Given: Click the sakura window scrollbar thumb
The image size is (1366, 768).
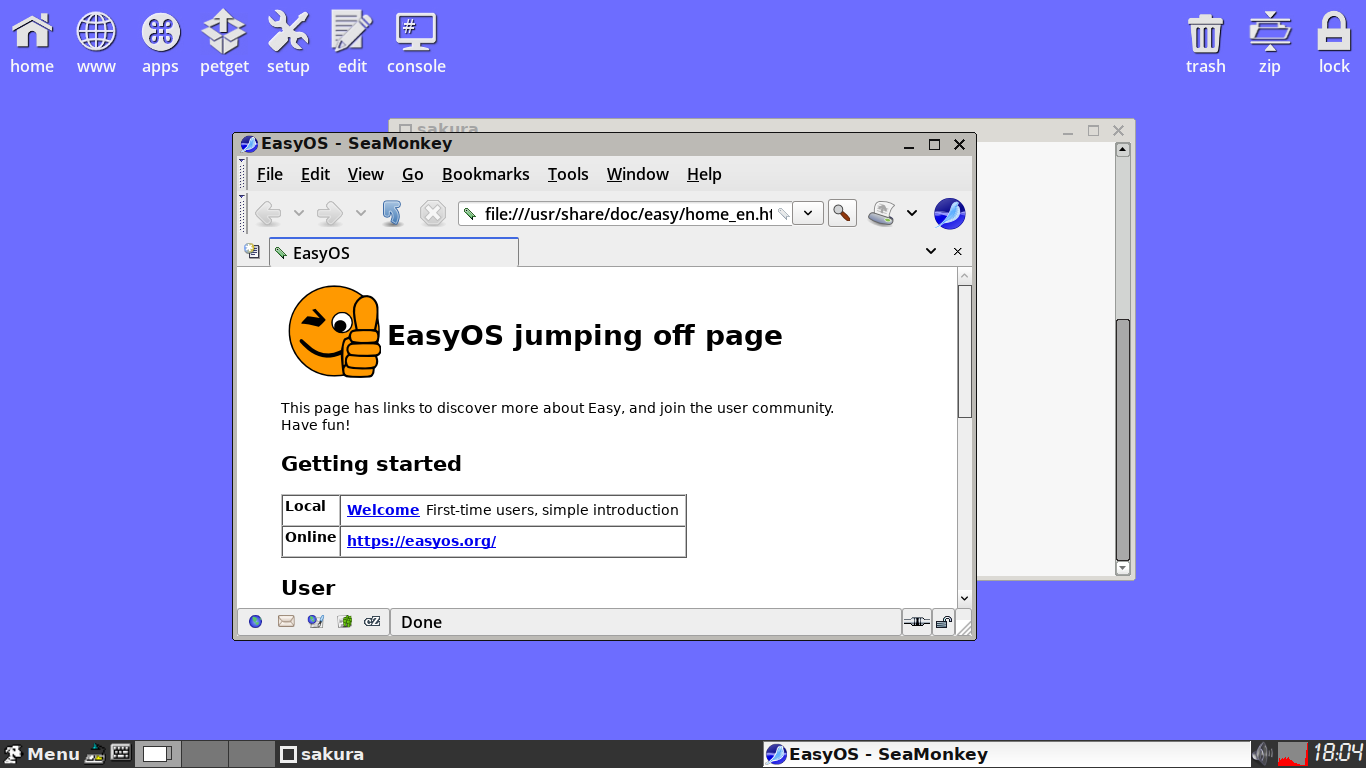Looking at the screenshot, I should (1123, 440).
